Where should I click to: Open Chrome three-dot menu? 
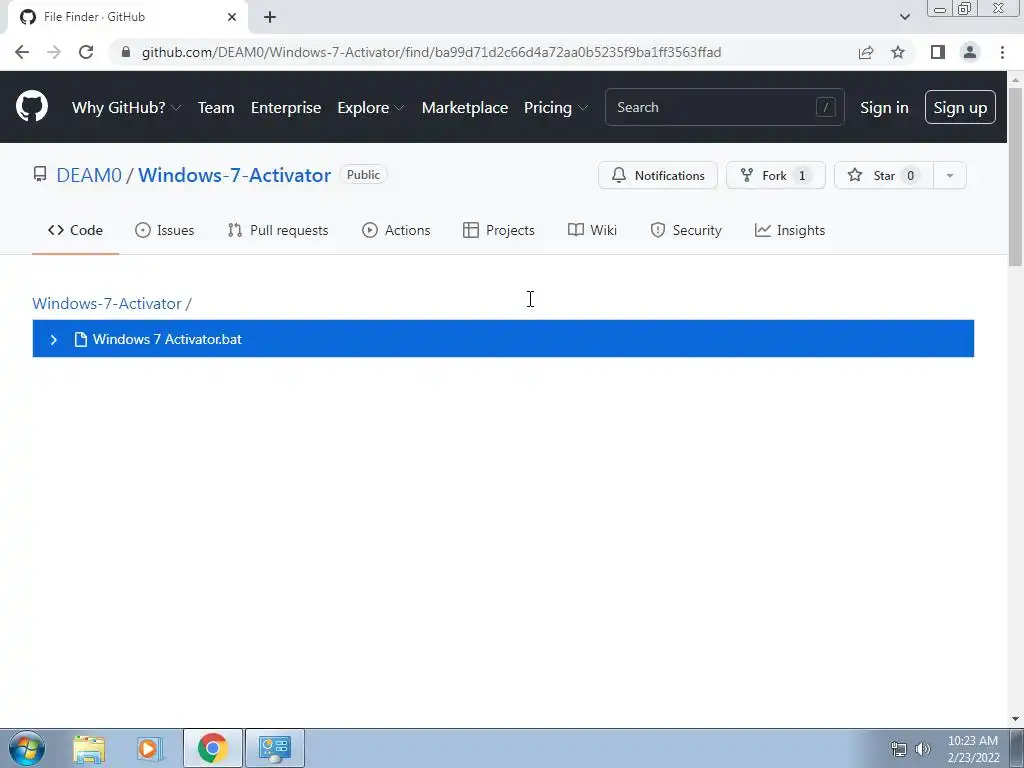click(1002, 52)
